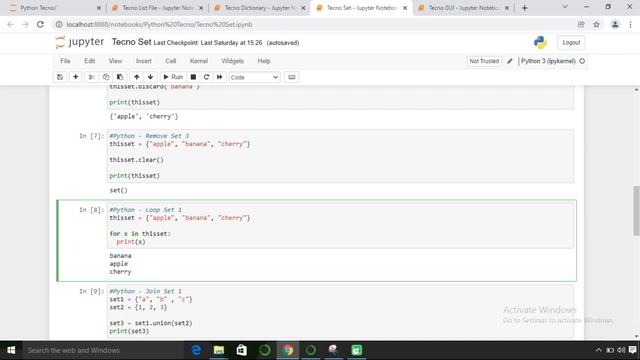Switch to the Tecno Dictionary tab
Image resolution: width=640 pixels, height=360 pixels.
coord(260,8)
